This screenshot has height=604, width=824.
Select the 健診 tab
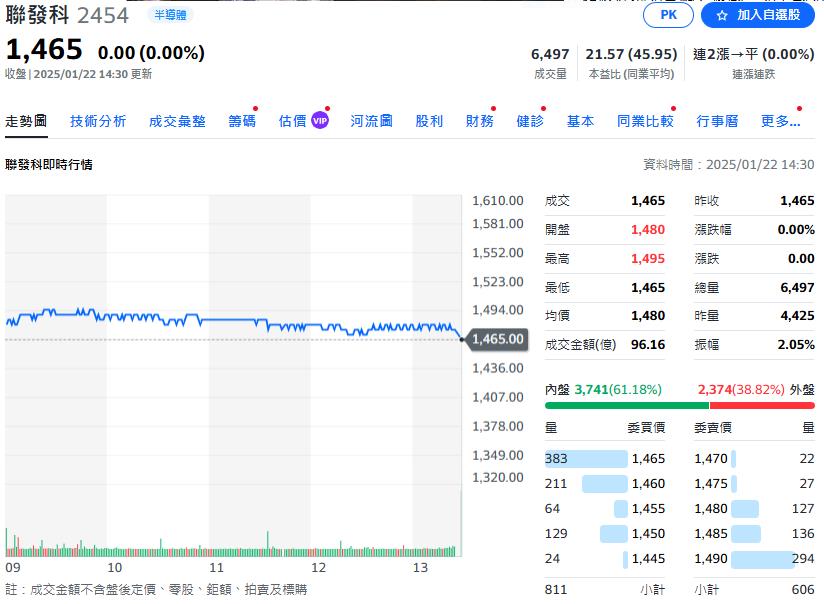(530, 121)
